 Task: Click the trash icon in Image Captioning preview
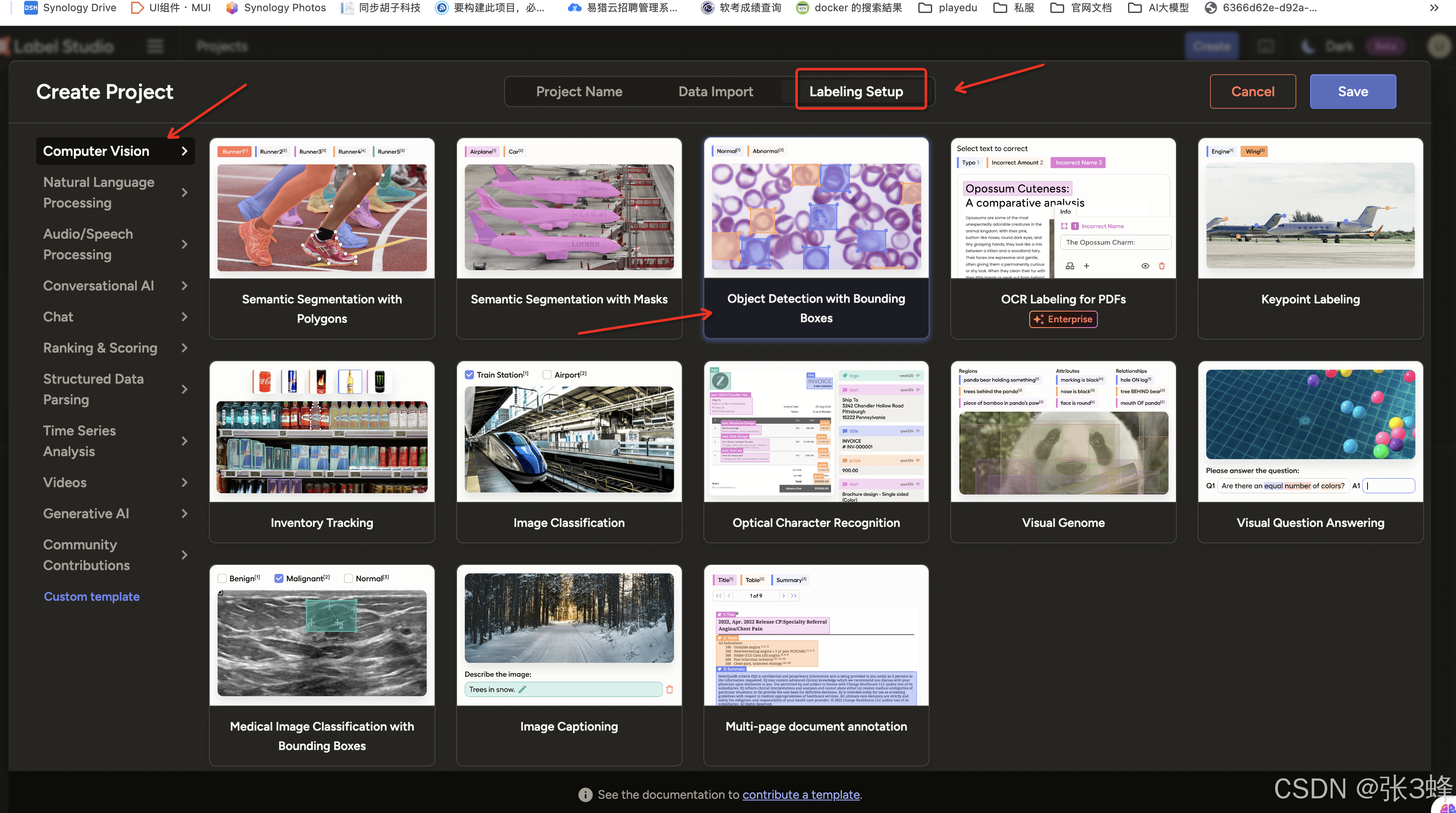(669, 689)
